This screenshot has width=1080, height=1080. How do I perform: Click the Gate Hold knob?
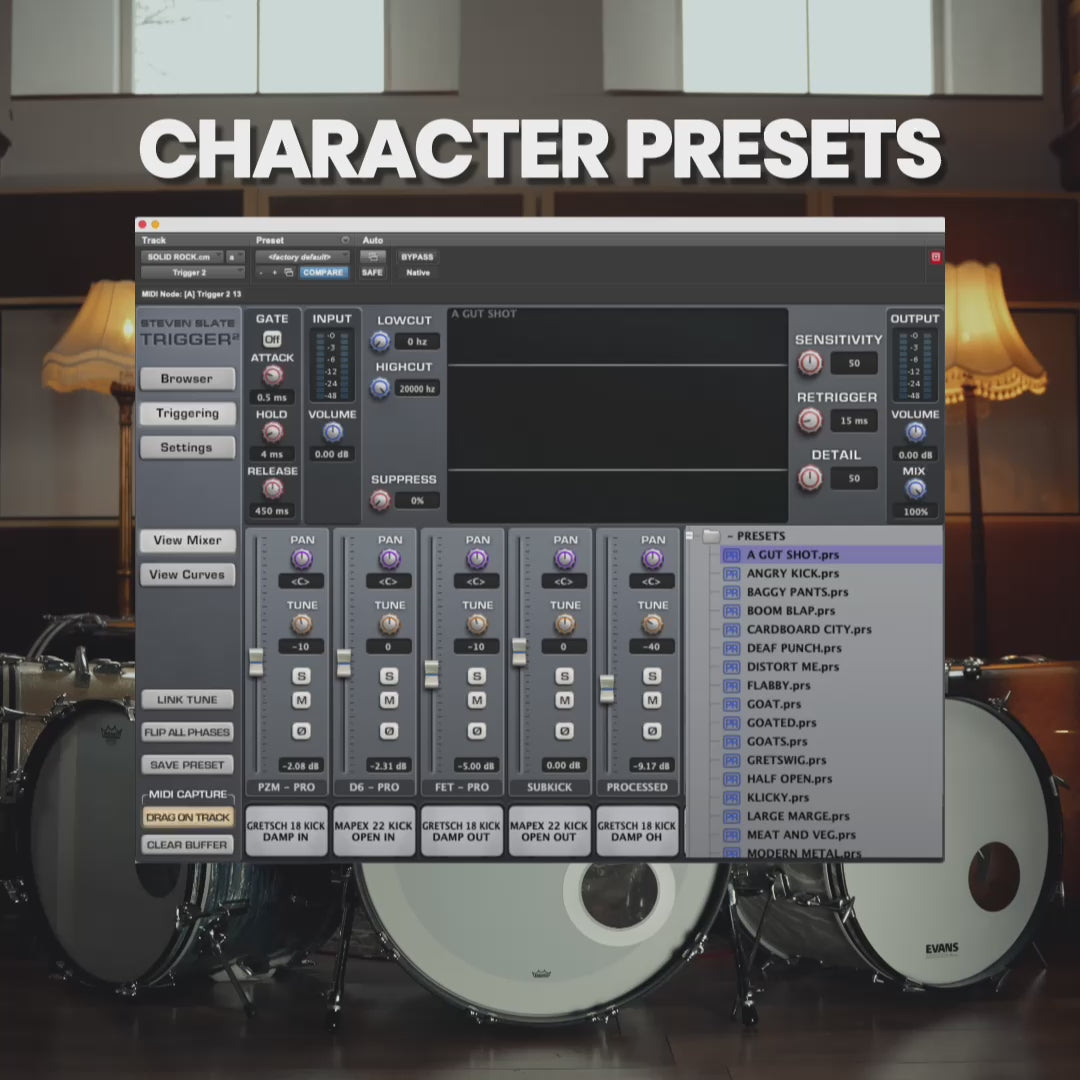(273, 433)
